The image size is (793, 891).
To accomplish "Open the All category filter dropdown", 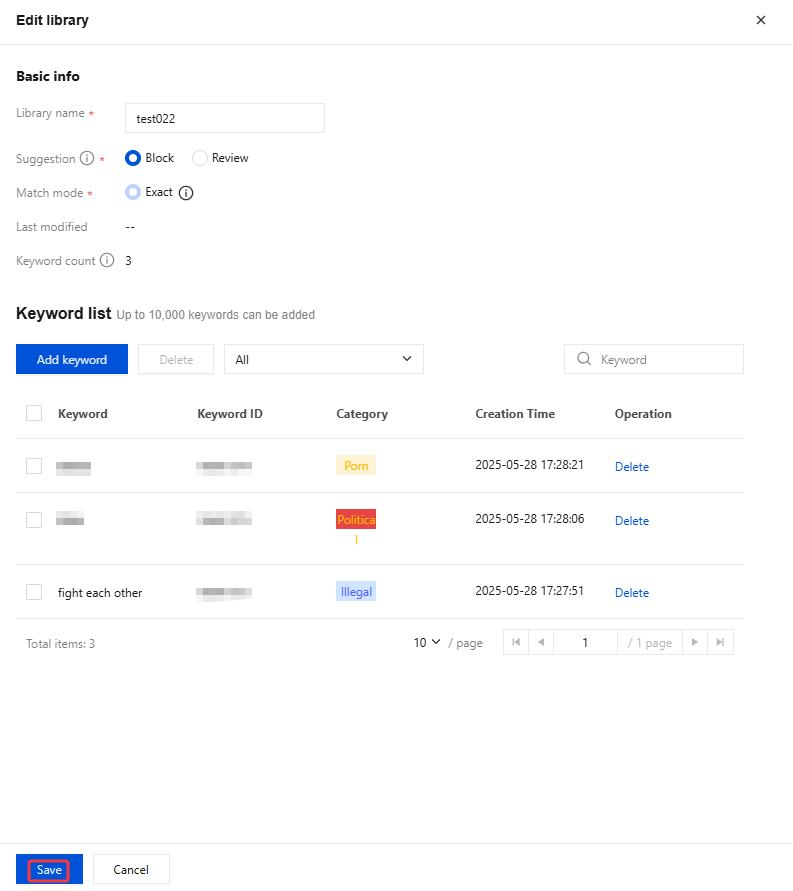I will (323, 359).
